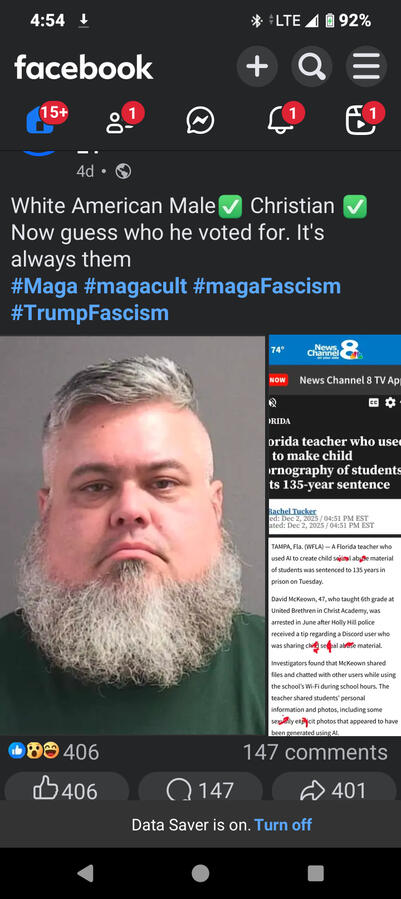401x899 pixels.
Task: Open the 147 comments link
Action: [x=315, y=752]
